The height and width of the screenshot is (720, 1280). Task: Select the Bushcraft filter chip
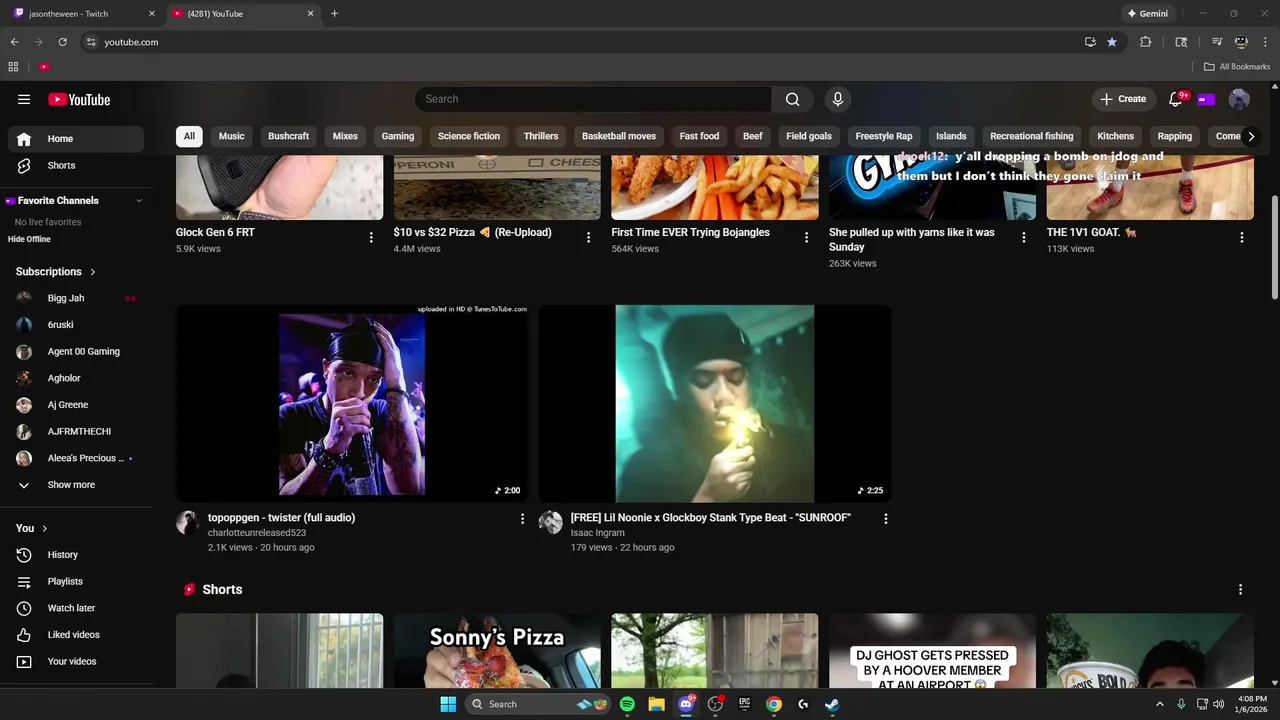[288, 136]
